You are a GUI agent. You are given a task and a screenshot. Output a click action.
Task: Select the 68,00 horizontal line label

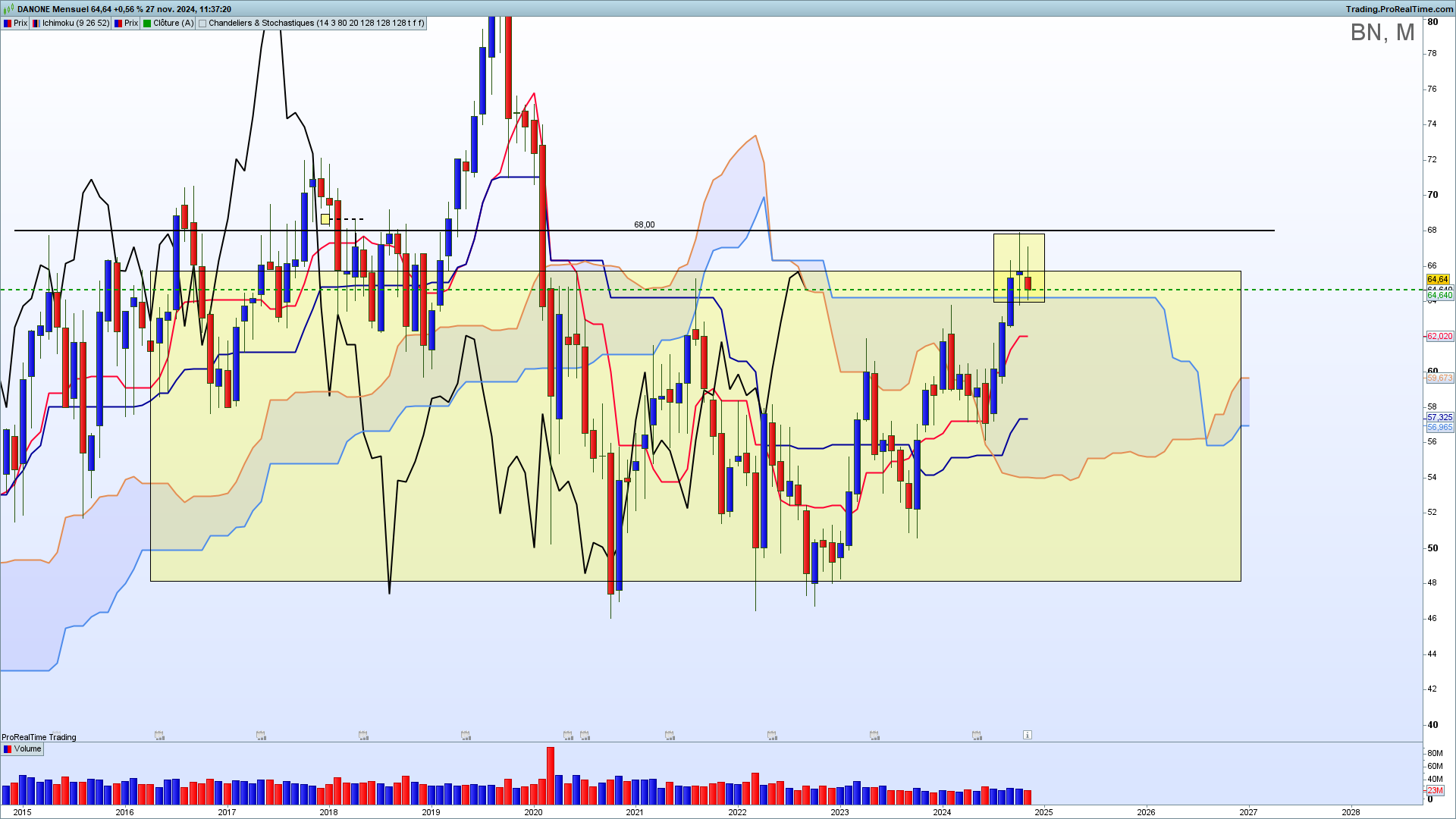tap(645, 224)
